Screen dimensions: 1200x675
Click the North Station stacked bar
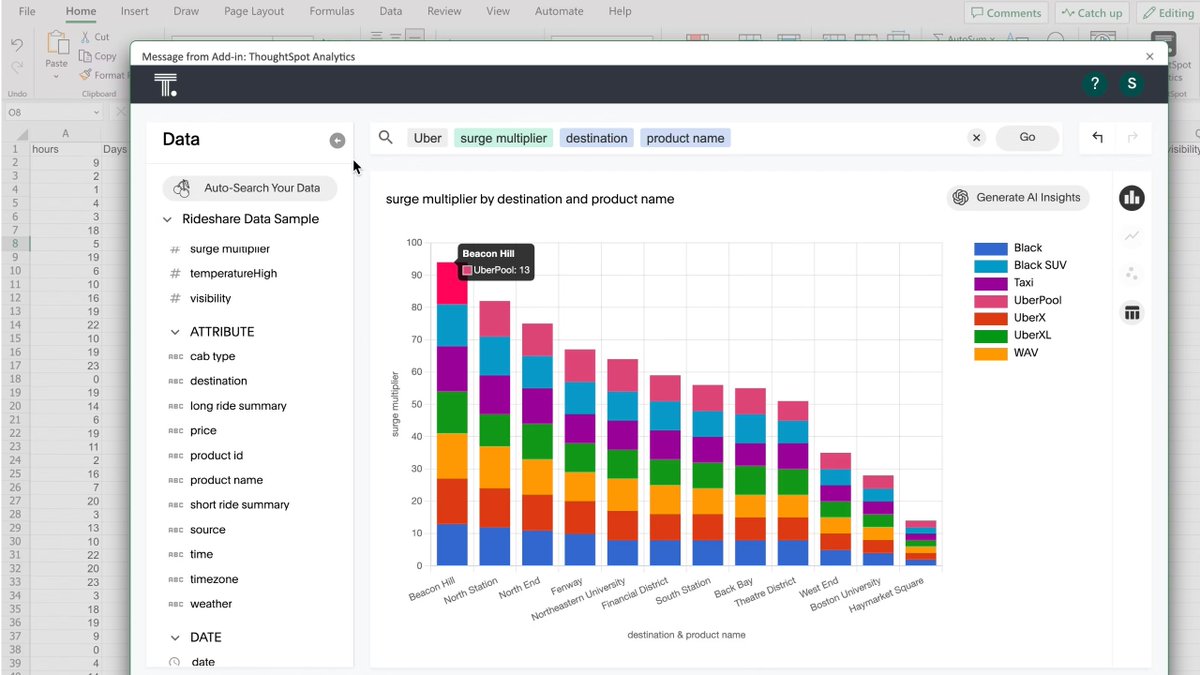pos(494,433)
